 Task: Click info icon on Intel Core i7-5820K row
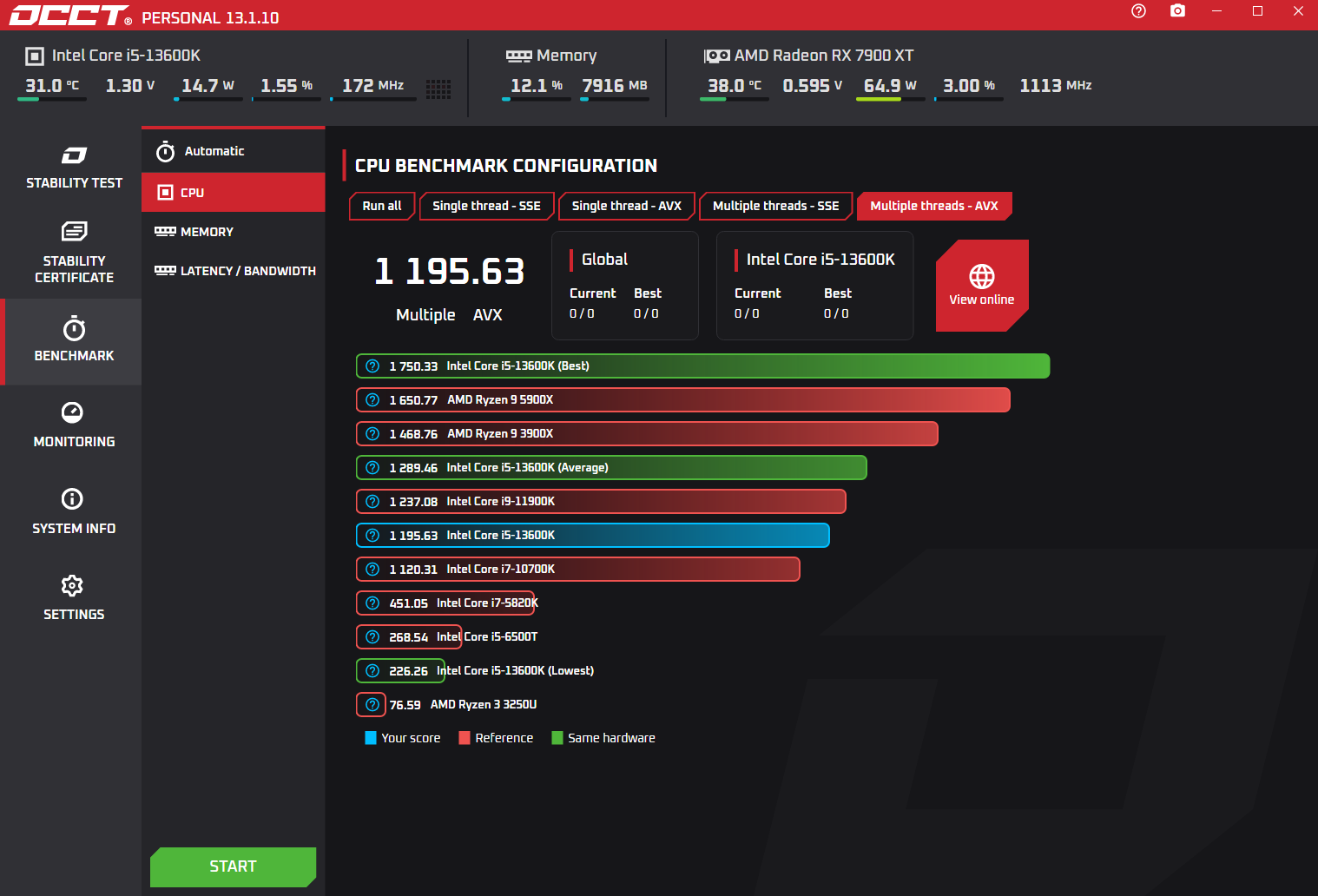click(372, 603)
